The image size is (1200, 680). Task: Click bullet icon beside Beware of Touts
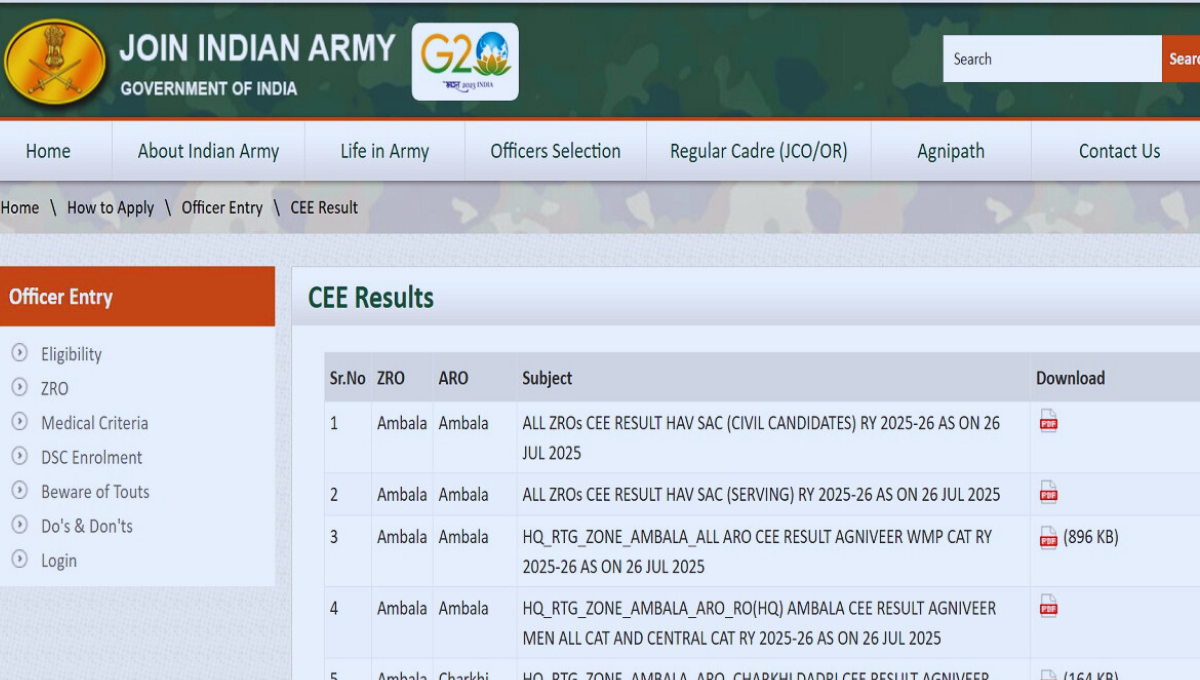tap(19, 491)
